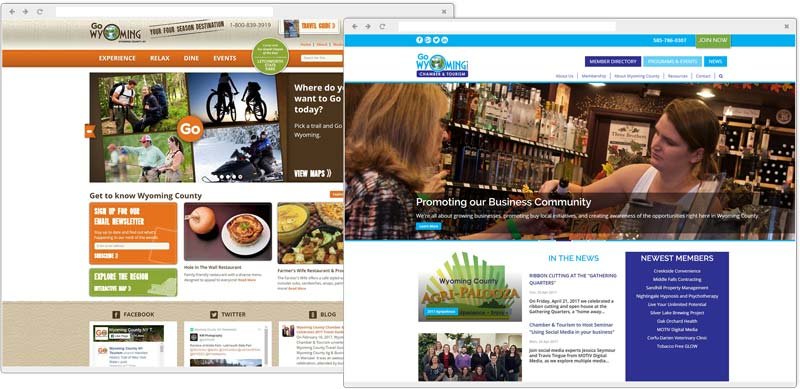Click Silver Lake Brewing Project in Newest Members
Screen dimensions: 800x389
[677, 313]
